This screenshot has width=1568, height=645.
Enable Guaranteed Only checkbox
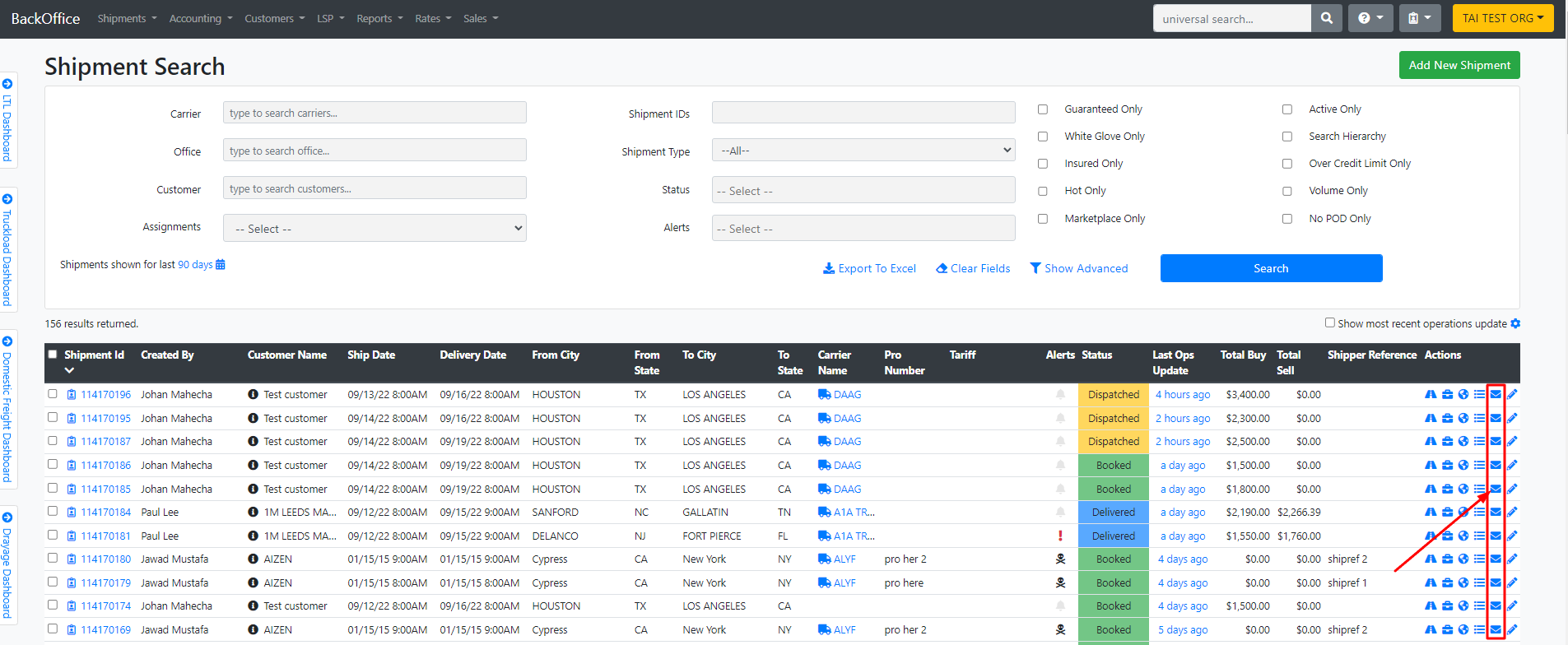click(x=1043, y=109)
